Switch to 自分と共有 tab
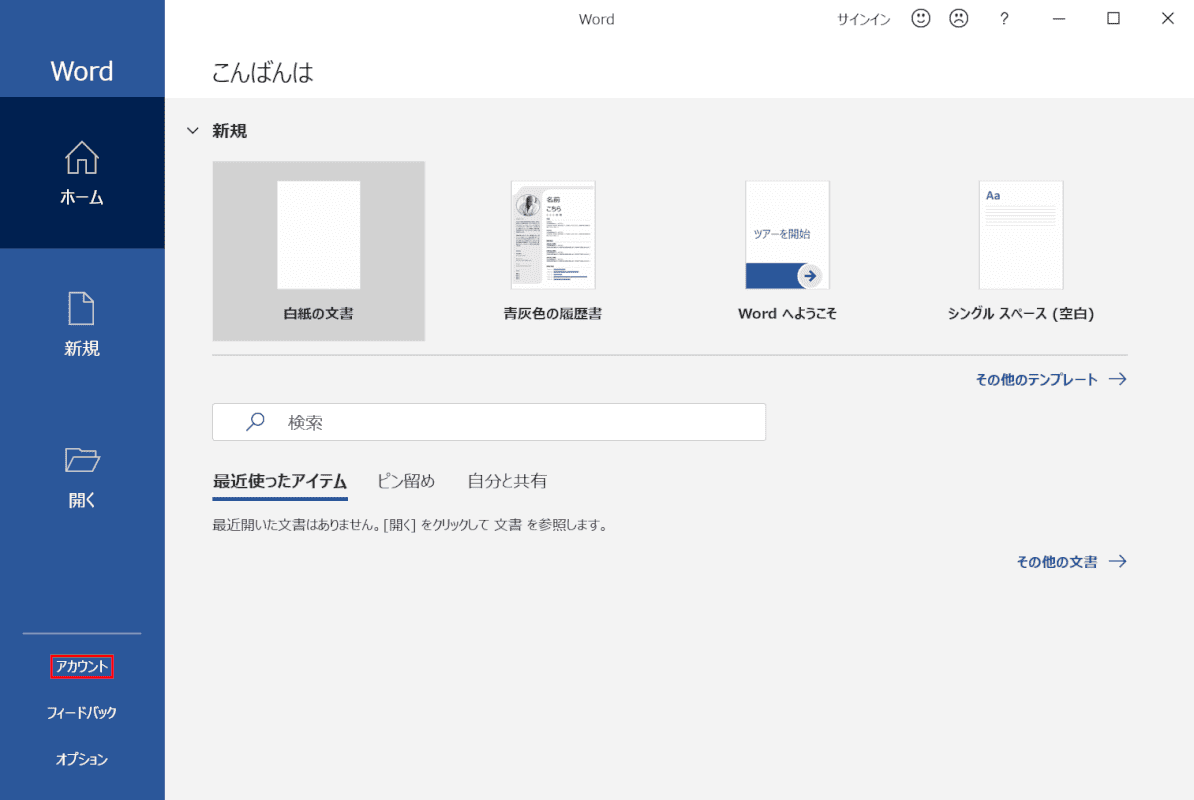This screenshot has width=1194, height=800. pyautogui.click(x=507, y=481)
